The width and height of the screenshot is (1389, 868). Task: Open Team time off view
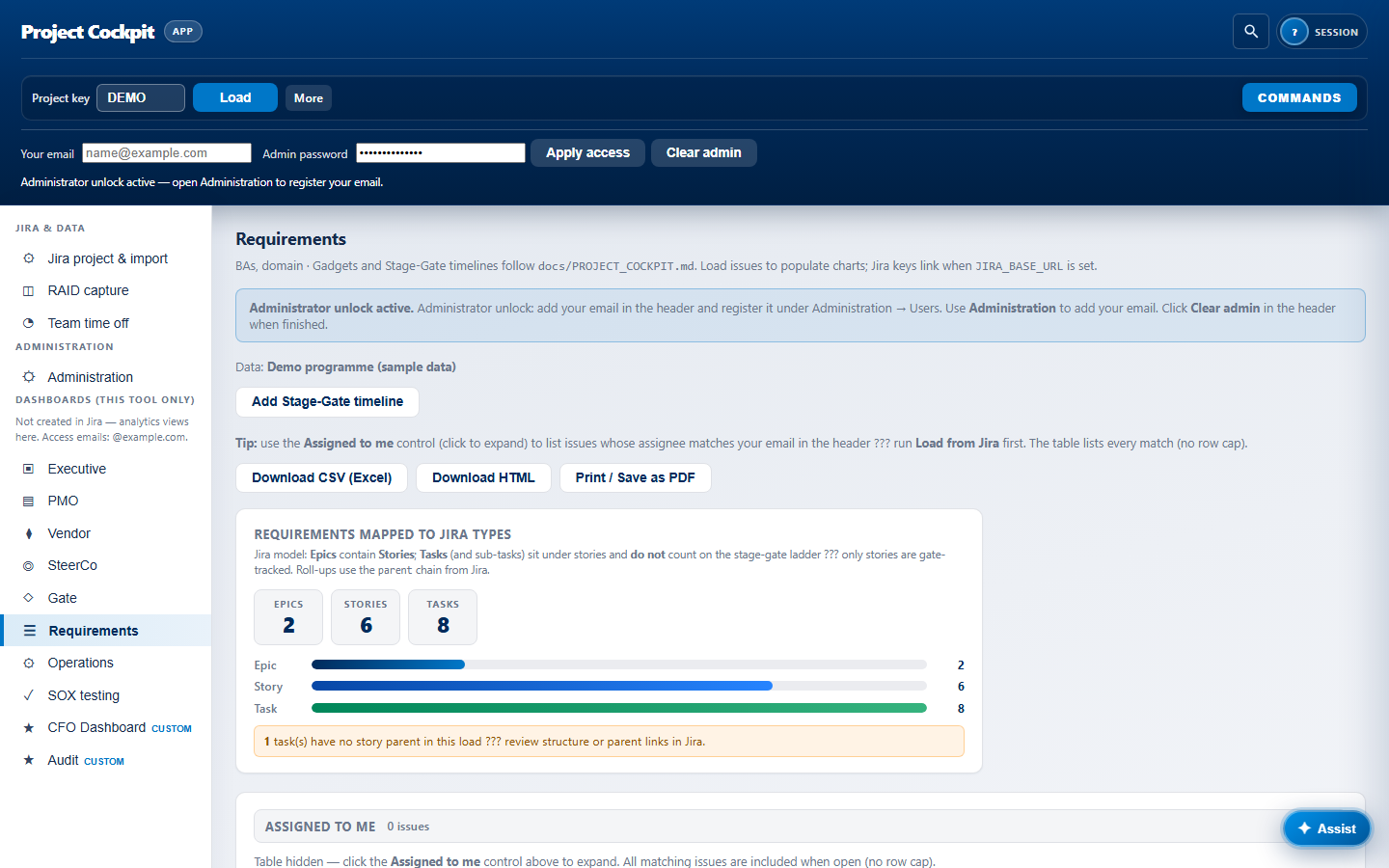click(x=106, y=323)
